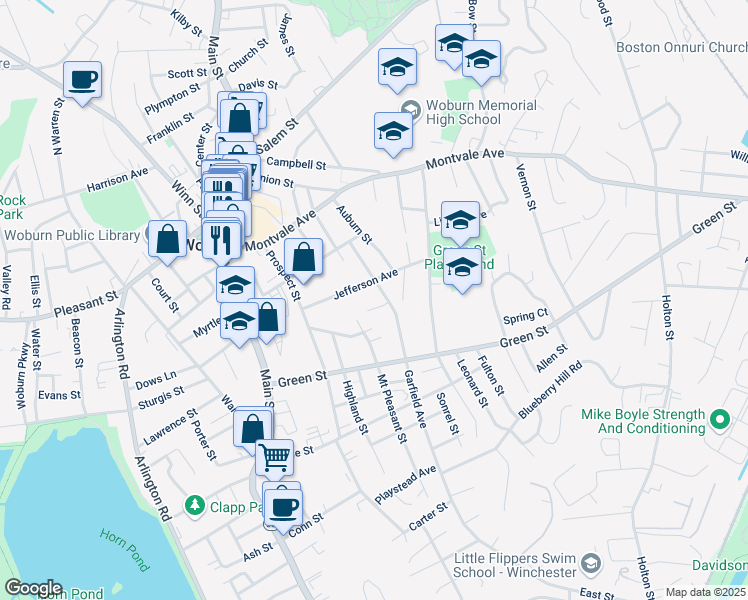748x600 pixels.
Task: Click the Dows Ln street label
Action: [156, 380]
